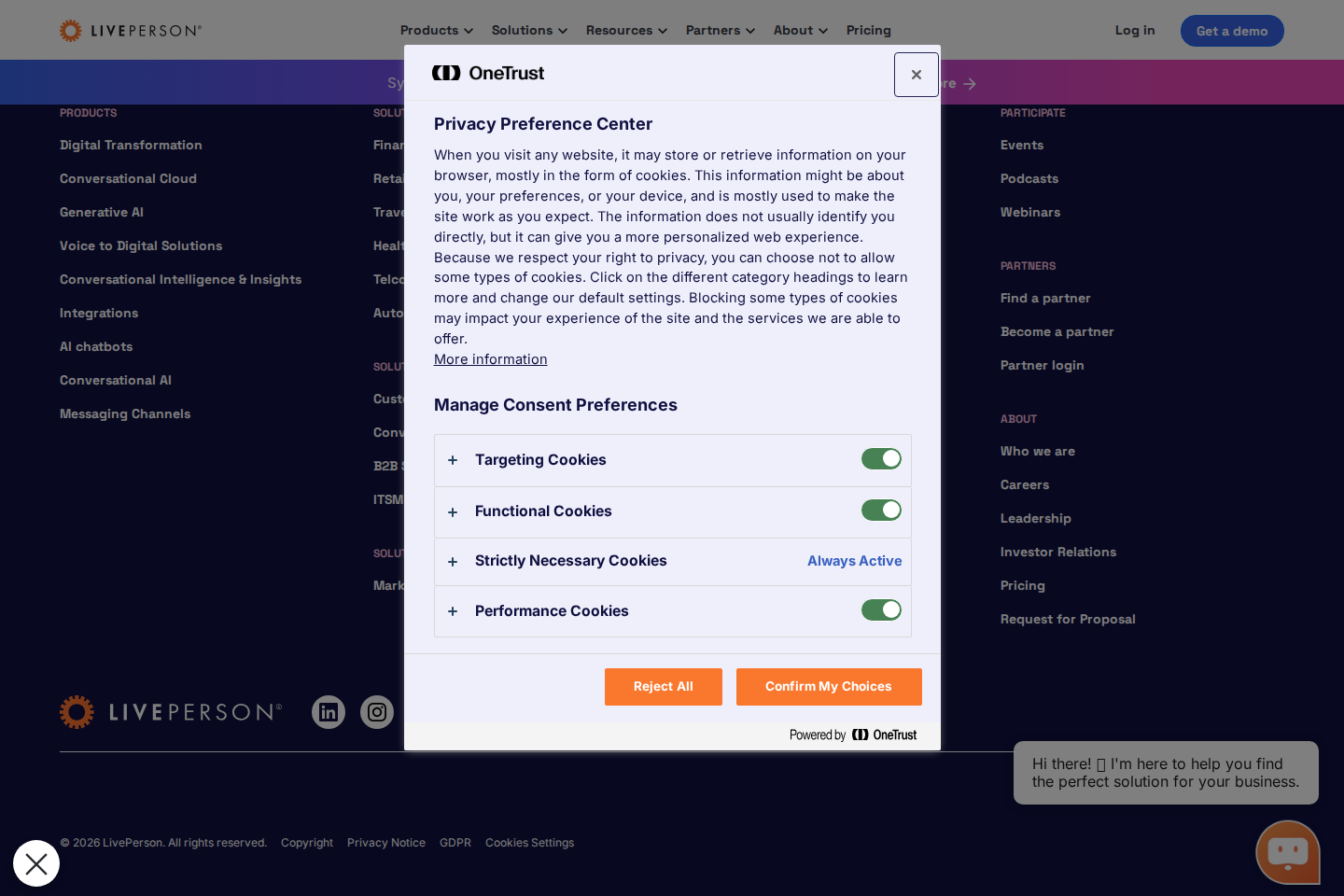
Task: Open Messaging Channels footer link
Action: [x=125, y=413]
